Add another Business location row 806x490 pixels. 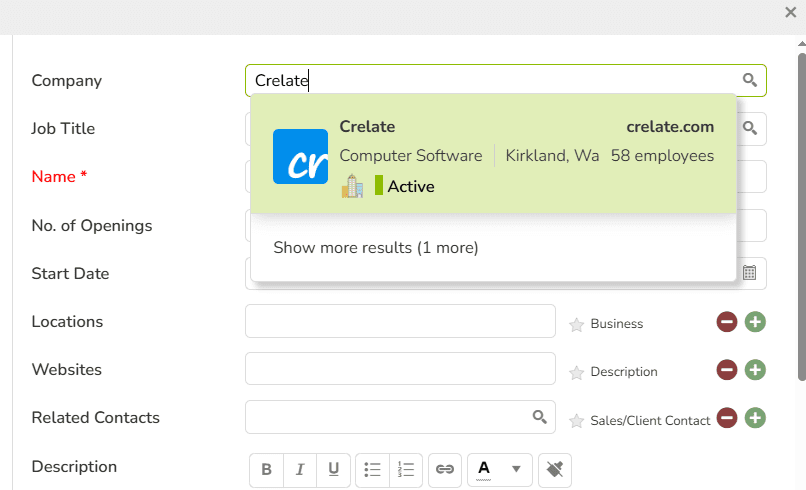point(755,322)
